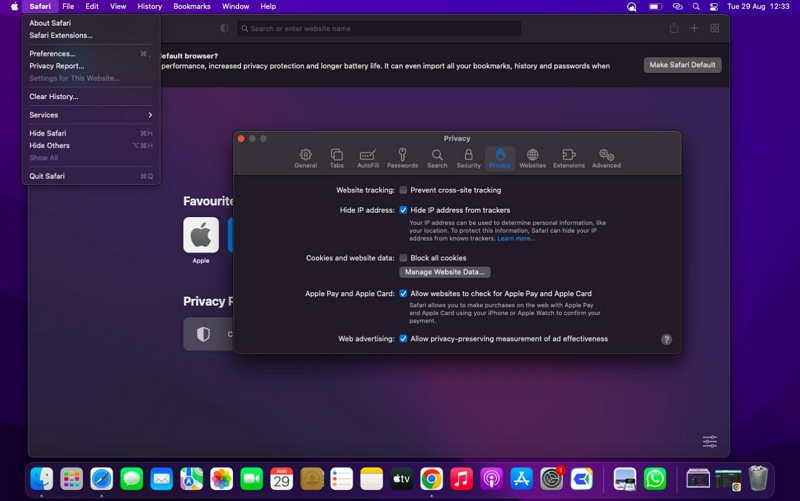800x501 pixels.
Task: Open Google Chrome from the Dock
Action: pos(432,479)
